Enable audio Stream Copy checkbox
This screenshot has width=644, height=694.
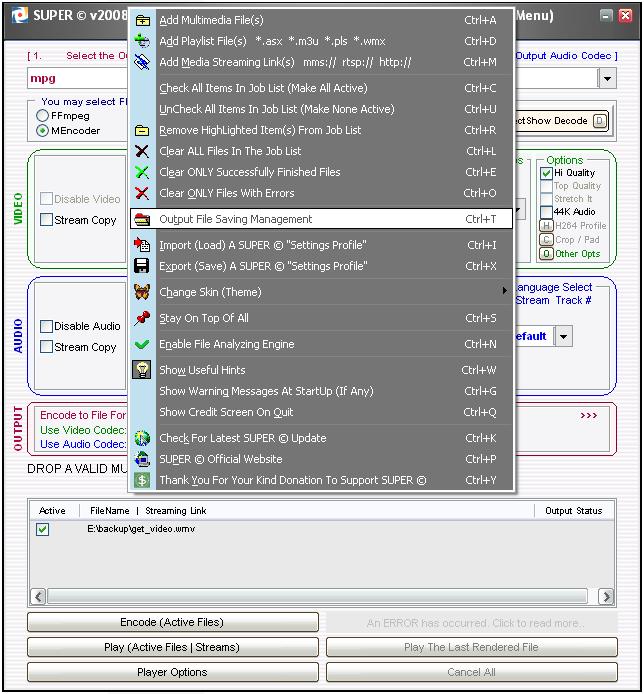click(46, 347)
